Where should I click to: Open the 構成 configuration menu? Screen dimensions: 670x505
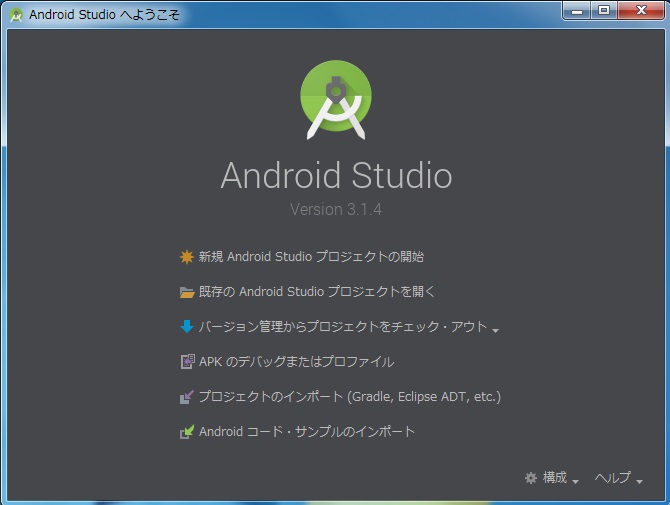click(555, 477)
